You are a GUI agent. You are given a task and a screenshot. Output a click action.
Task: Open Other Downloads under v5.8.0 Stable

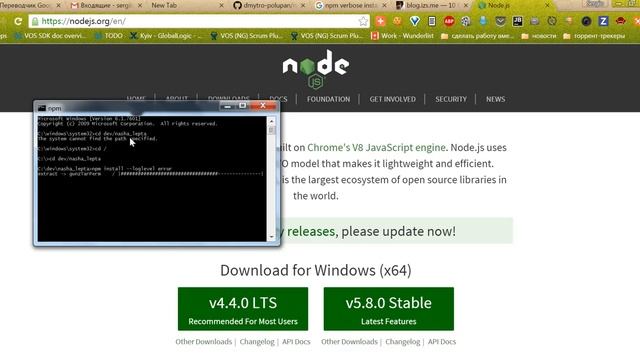tap(349, 342)
